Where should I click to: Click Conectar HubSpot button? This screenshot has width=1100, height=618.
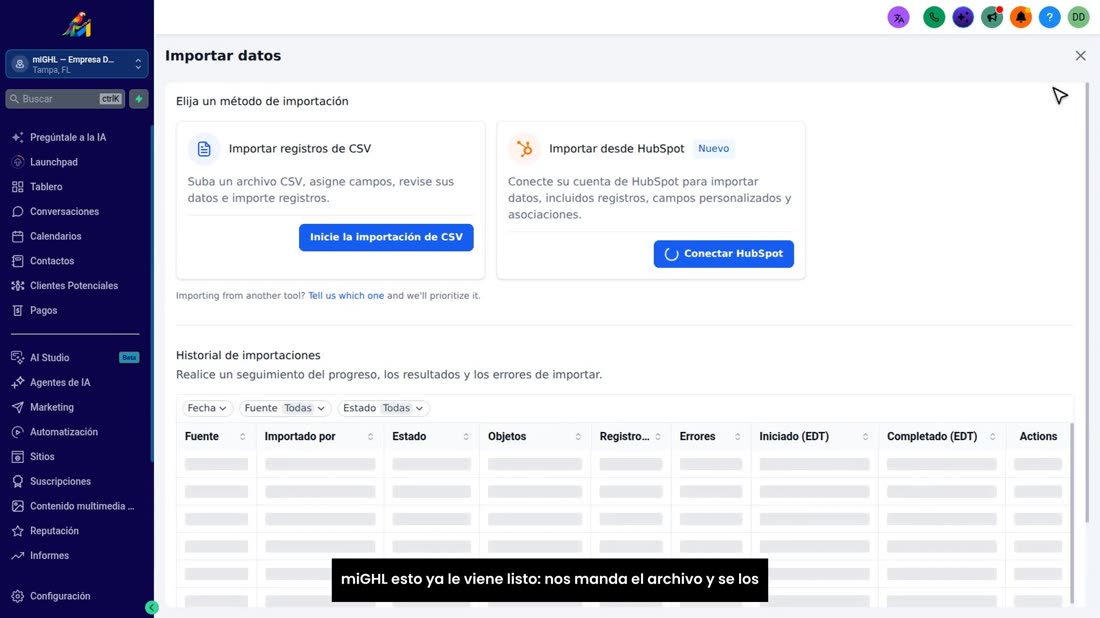pos(723,254)
